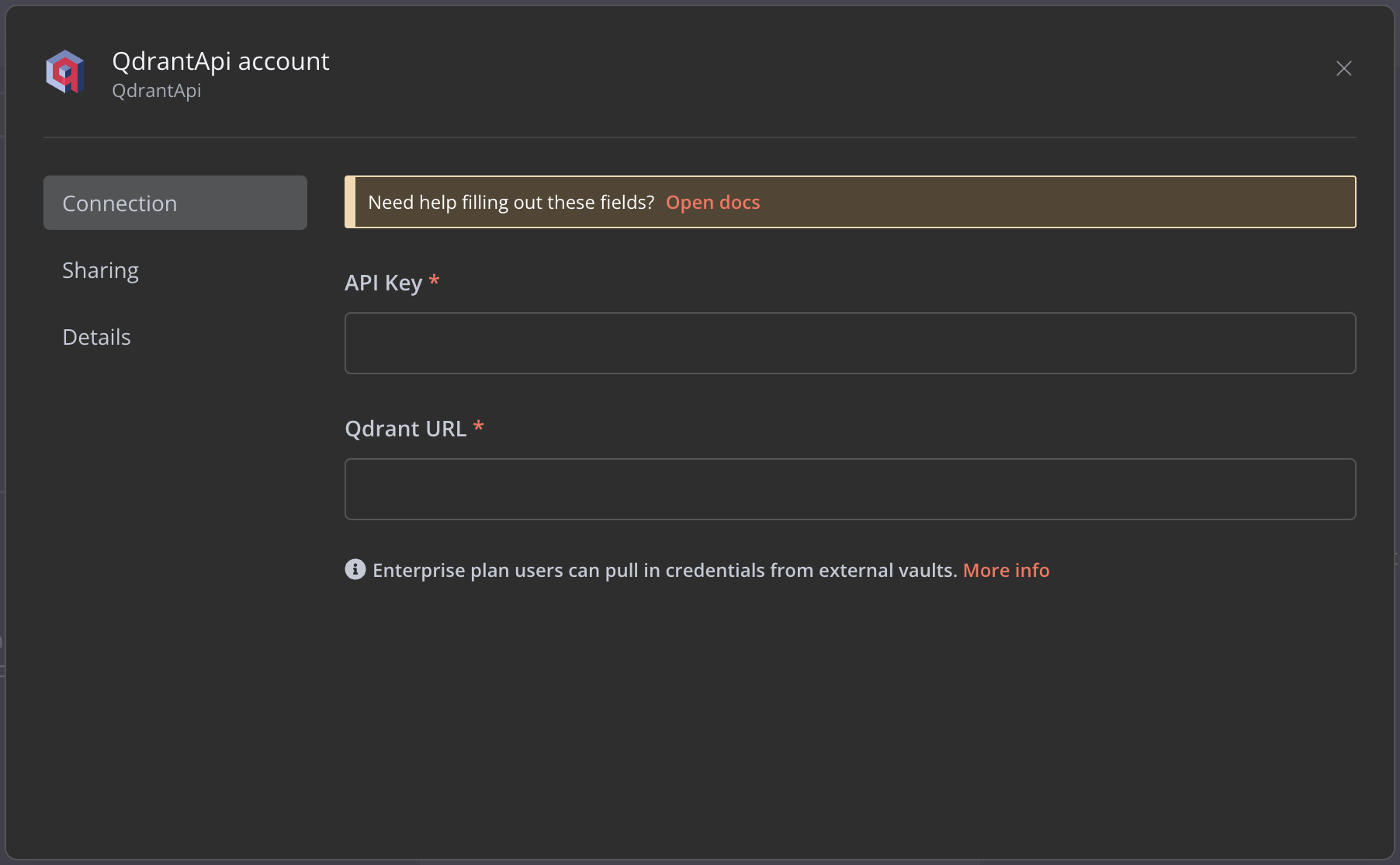The width and height of the screenshot is (1400, 865).
Task: Click the Qdrant URL field label
Action: (405, 429)
